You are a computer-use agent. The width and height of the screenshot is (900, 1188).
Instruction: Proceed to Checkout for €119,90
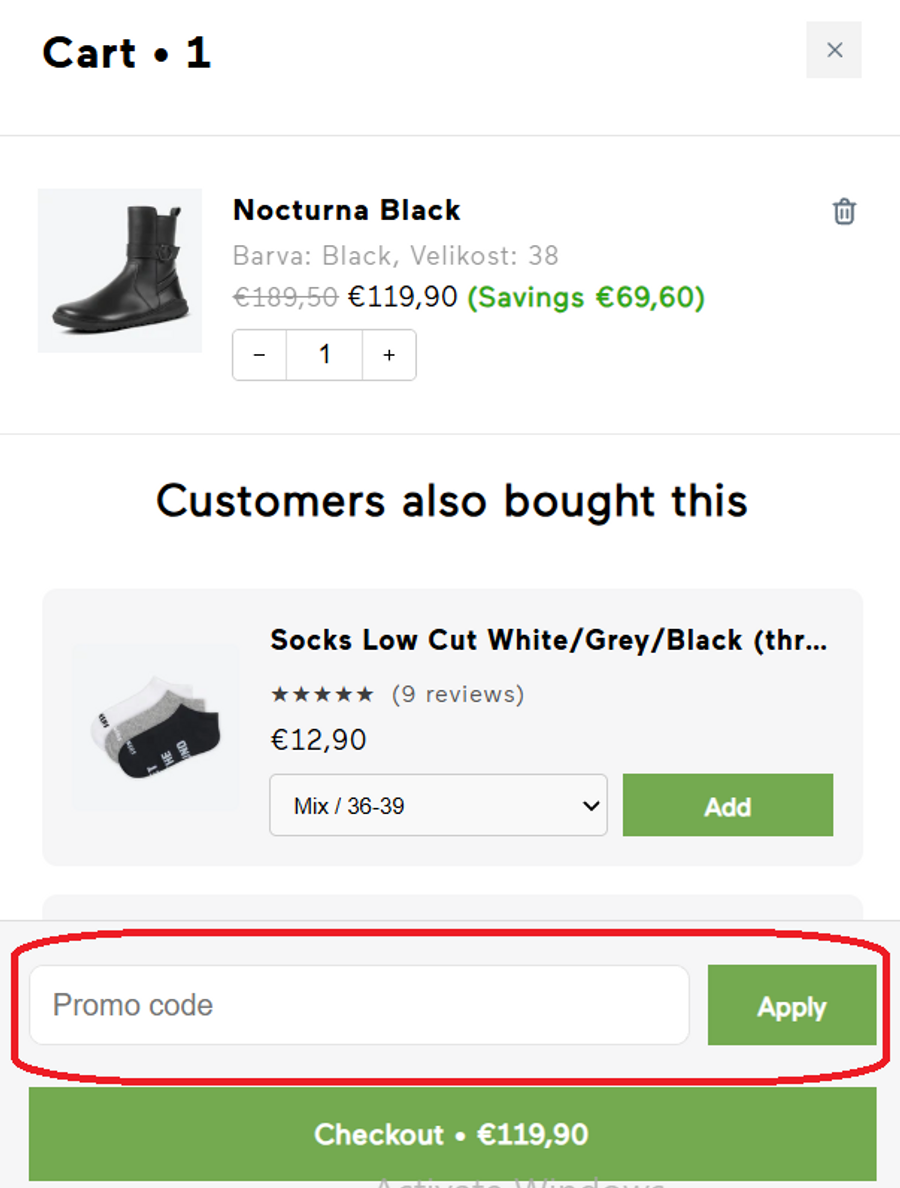[x=452, y=1134]
